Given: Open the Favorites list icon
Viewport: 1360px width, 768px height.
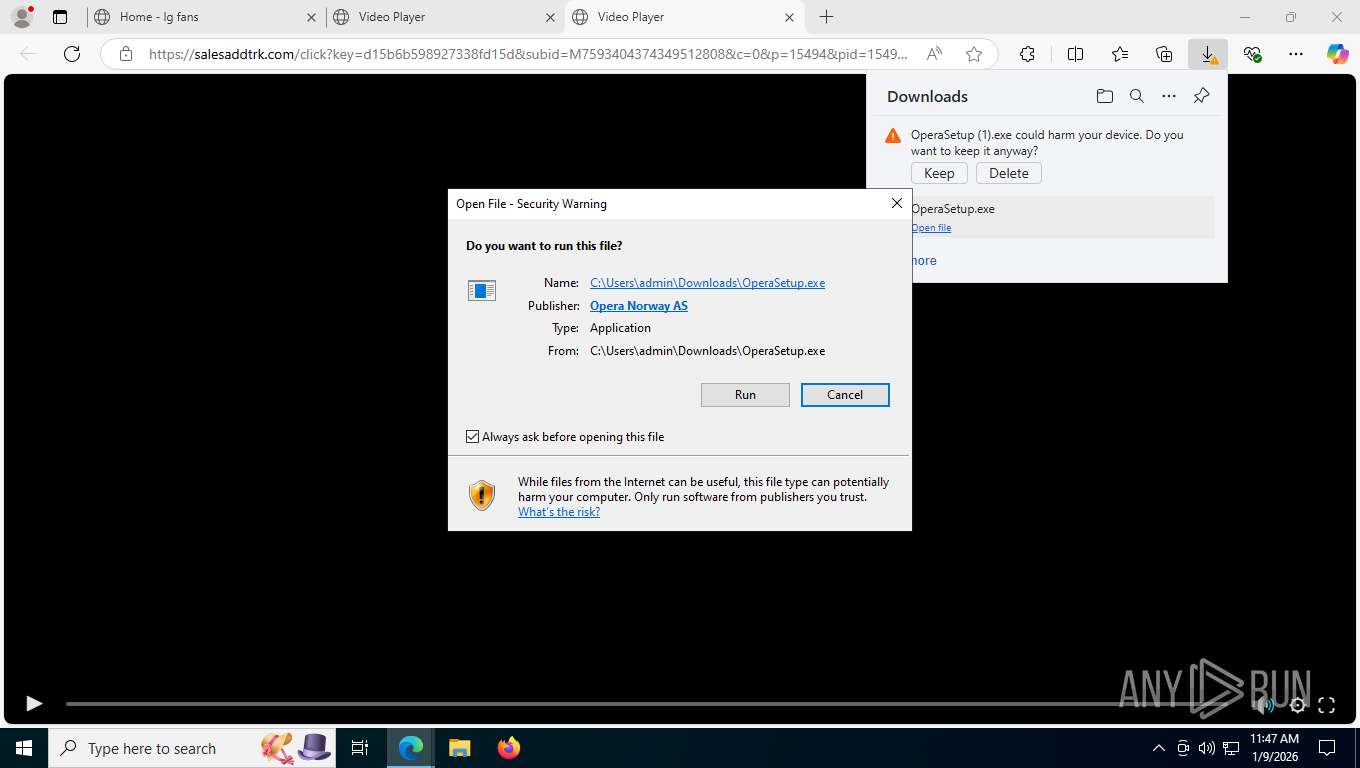Looking at the screenshot, I should [1120, 54].
